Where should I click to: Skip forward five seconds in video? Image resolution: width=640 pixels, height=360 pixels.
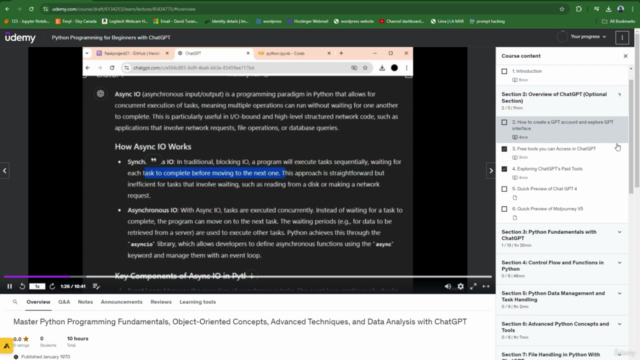pos(52,286)
